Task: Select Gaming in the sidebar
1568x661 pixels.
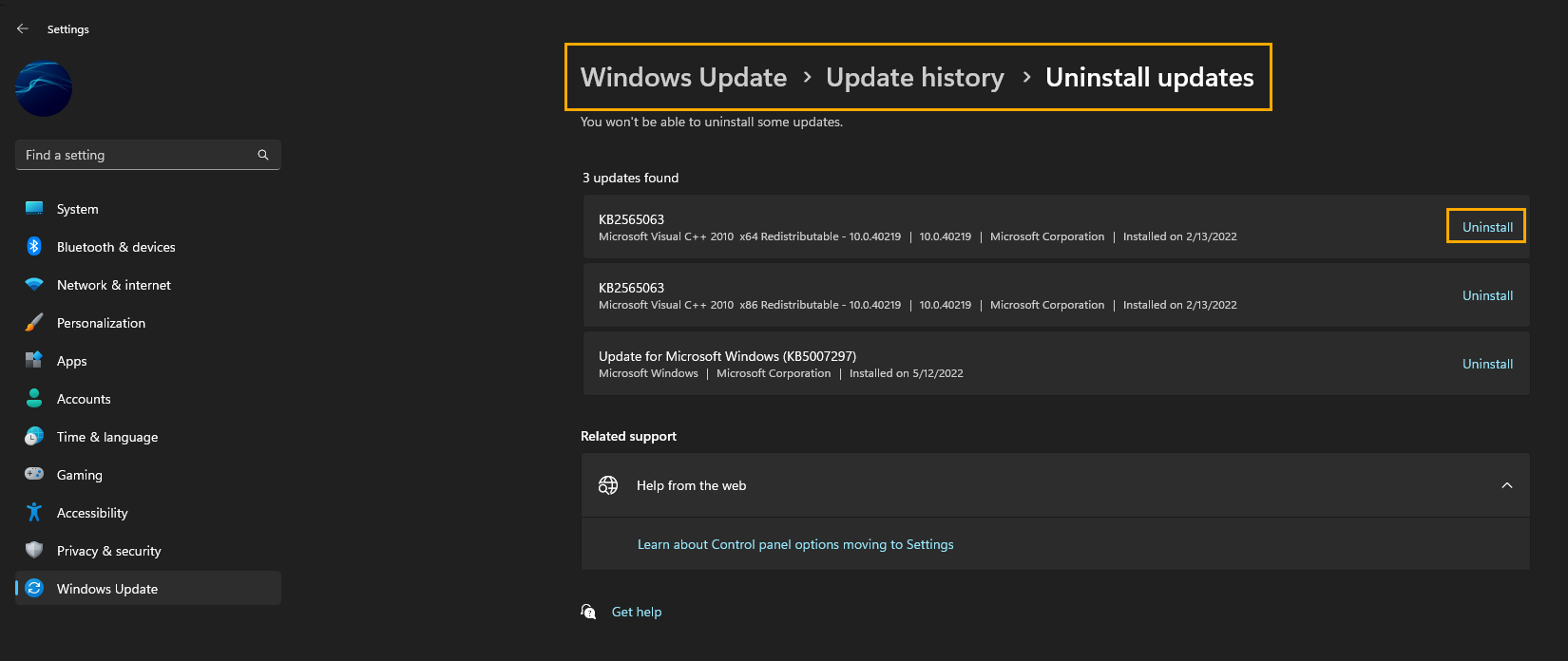Action: 148,475
